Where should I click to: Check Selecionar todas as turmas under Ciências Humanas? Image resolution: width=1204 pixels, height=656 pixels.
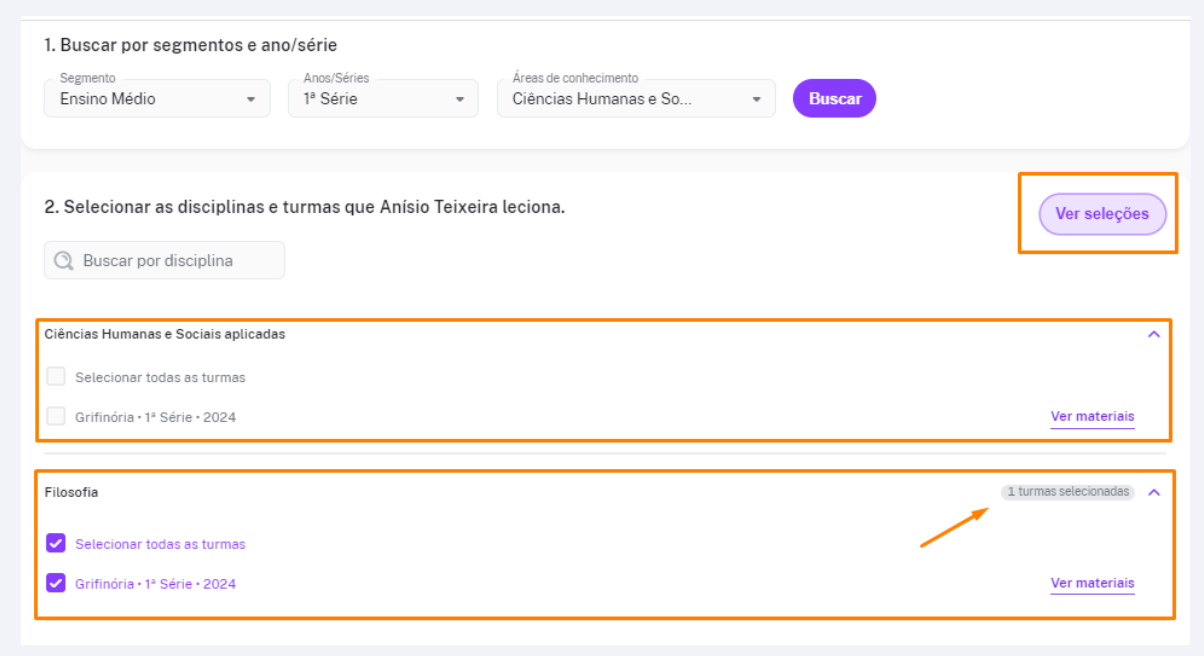click(56, 377)
